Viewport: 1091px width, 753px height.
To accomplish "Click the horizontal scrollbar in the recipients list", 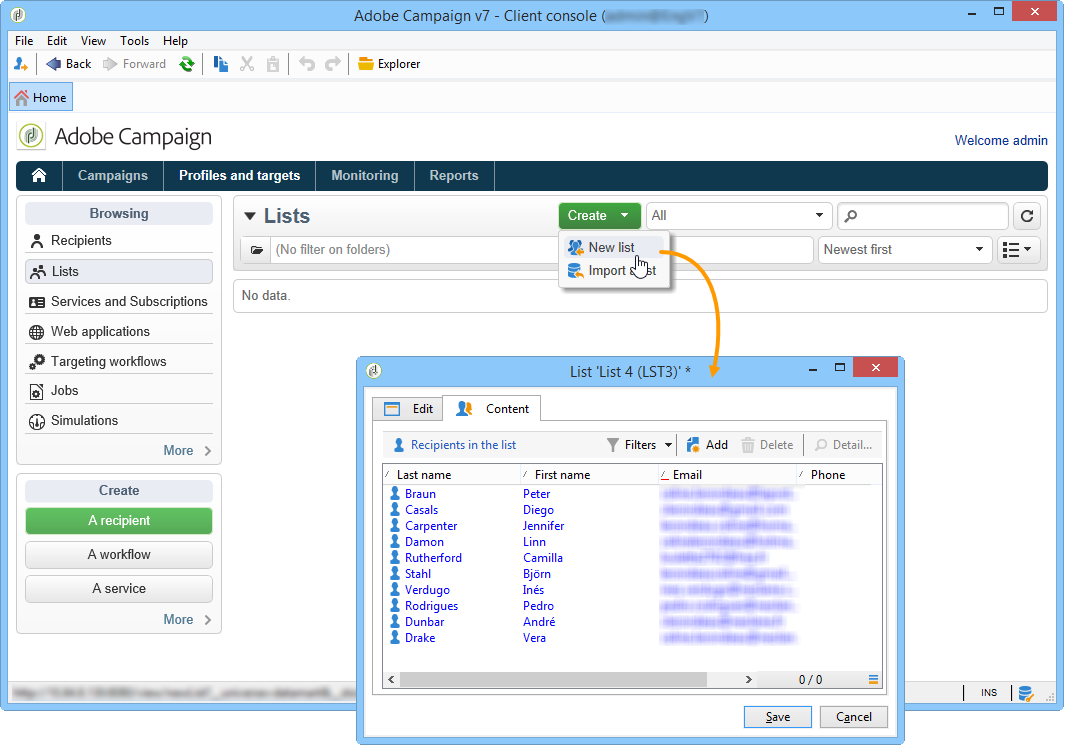I will tap(569, 679).
